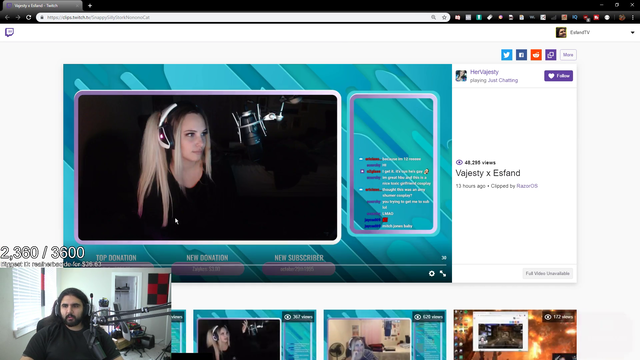
Task: Click the white circle extension icon
Action: tap(607, 18)
